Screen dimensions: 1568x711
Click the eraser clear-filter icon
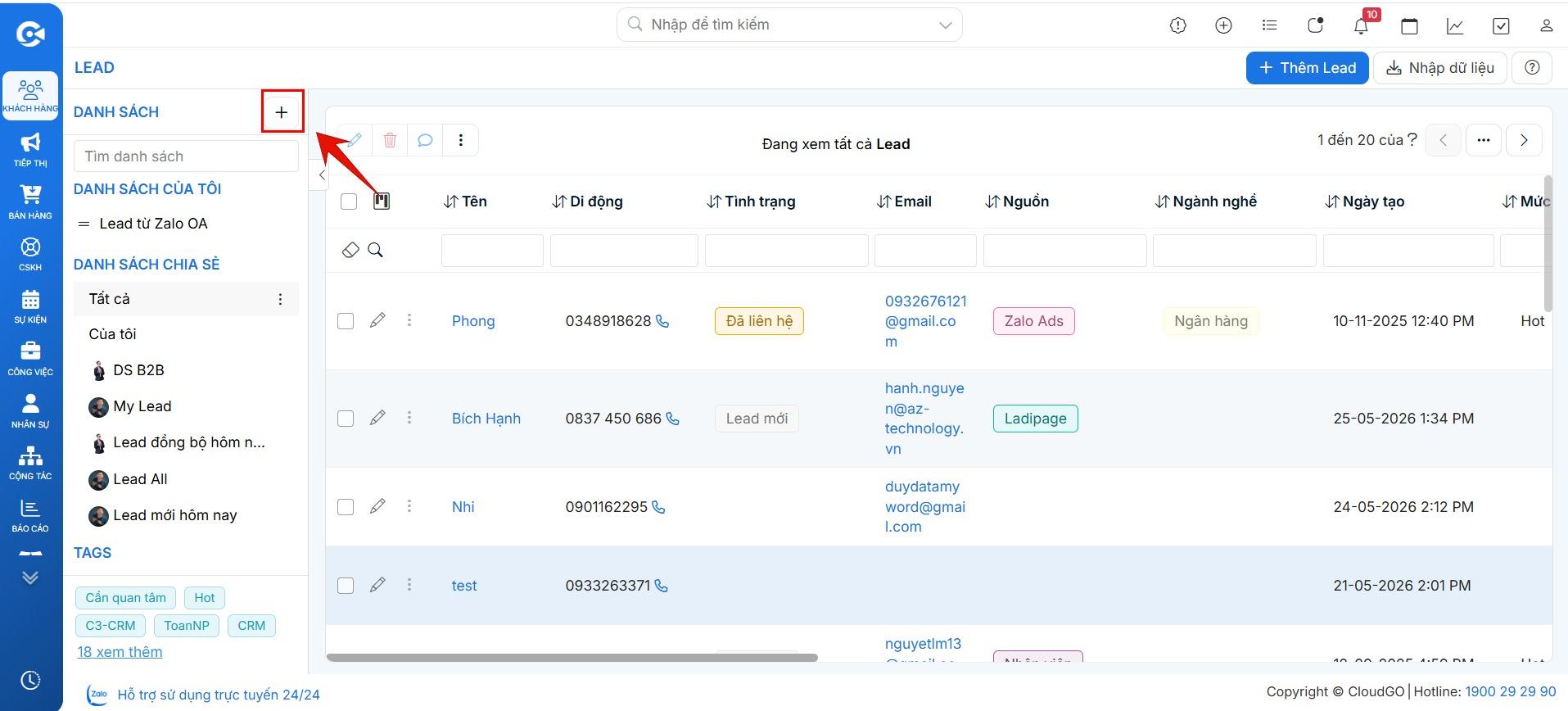pyautogui.click(x=350, y=251)
